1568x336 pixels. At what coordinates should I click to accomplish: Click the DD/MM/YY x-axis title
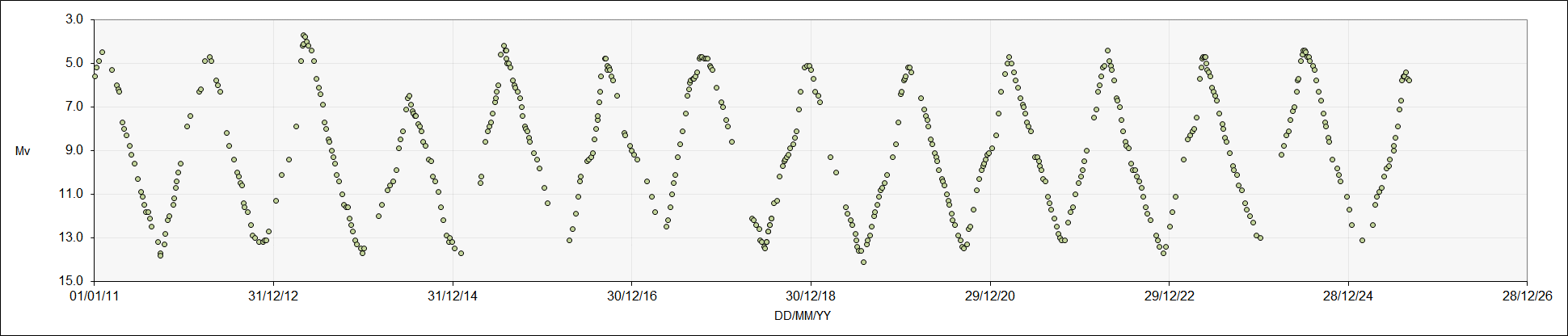tap(802, 316)
